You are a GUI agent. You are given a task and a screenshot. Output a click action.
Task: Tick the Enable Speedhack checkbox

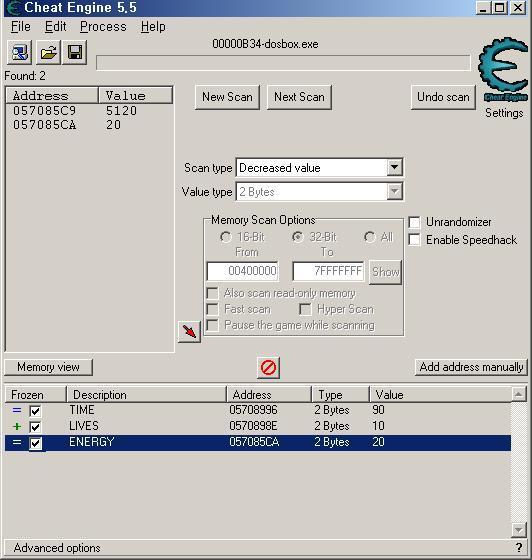click(414, 240)
